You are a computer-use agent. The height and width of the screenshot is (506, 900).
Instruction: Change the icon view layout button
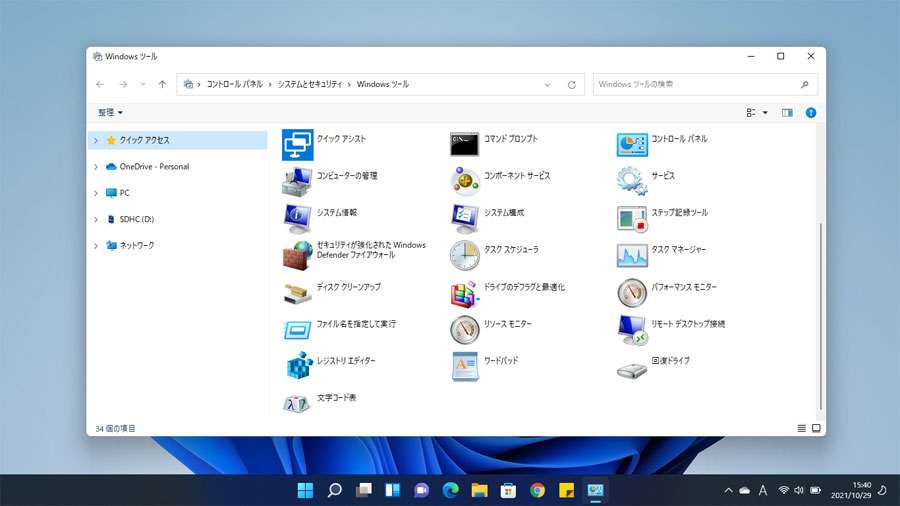[751, 112]
